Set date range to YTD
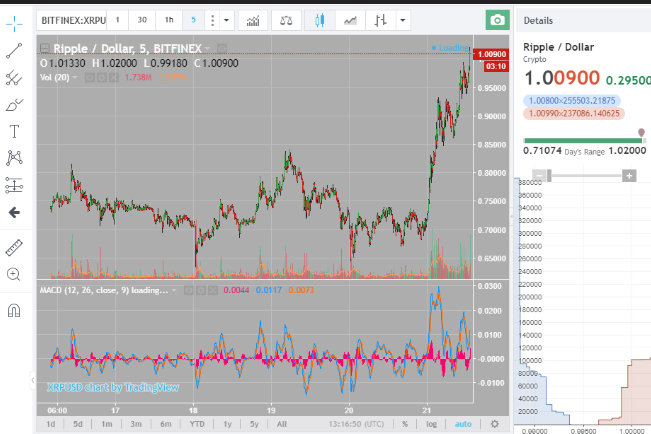The width and height of the screenshot is (651, 434). 197,424
